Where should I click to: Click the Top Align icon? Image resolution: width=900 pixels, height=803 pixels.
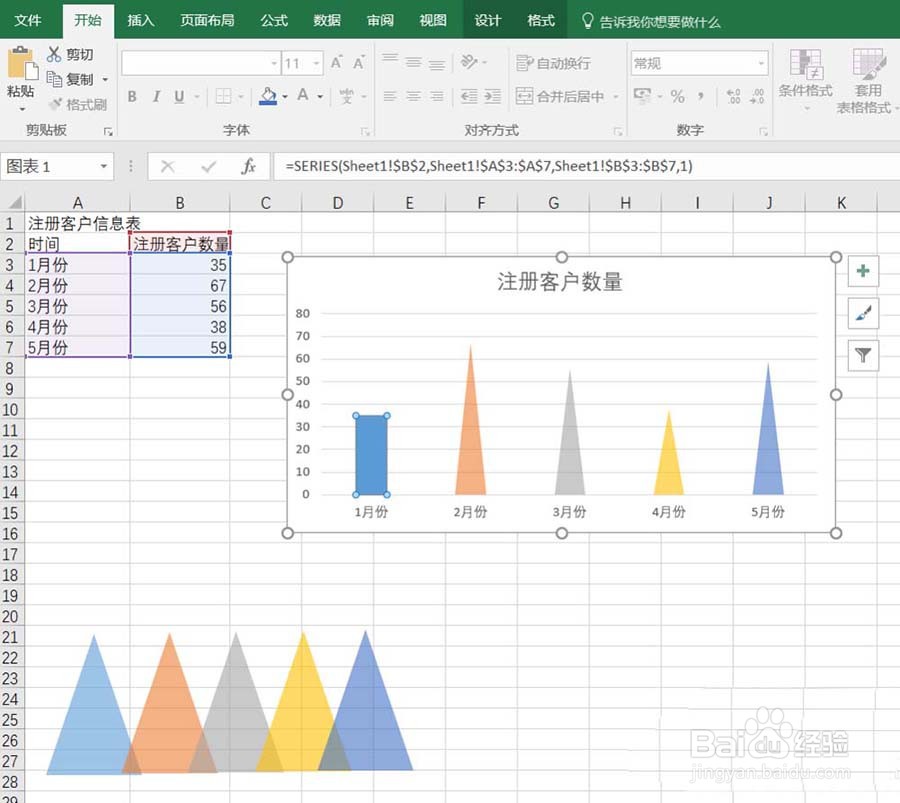tap(390, 60)
